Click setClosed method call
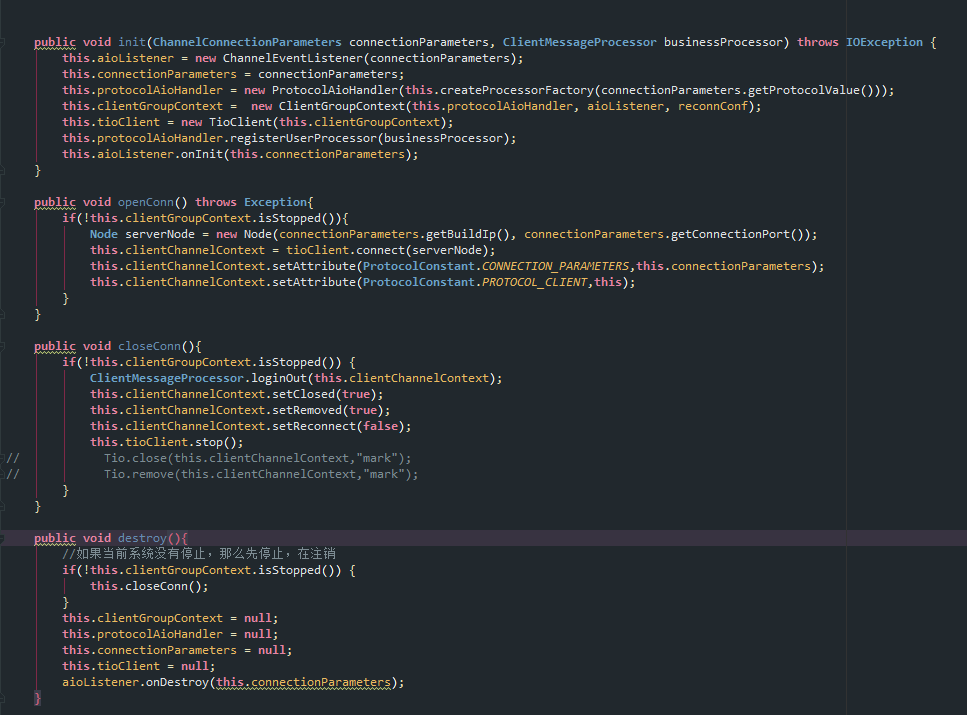 click(303, 394)
